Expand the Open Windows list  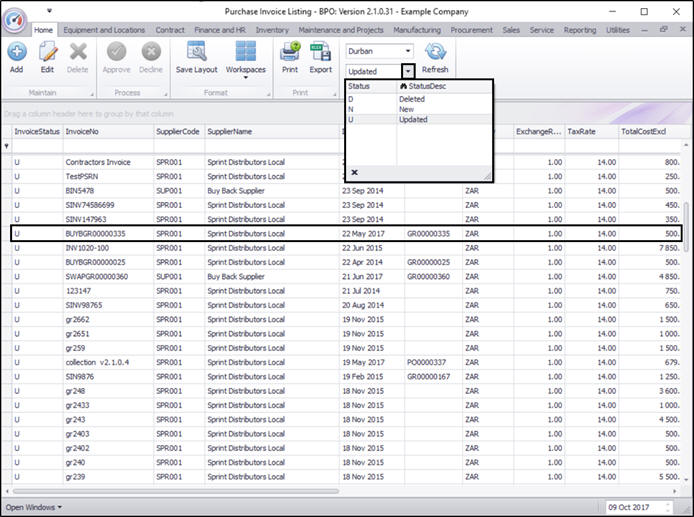[x=33, y=507]
